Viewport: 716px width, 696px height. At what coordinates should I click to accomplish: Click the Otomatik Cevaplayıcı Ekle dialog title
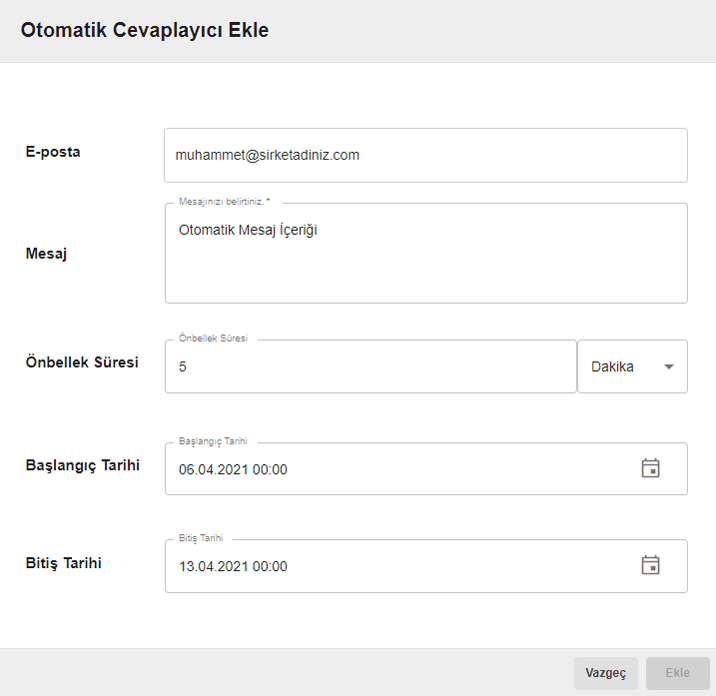pos(145,30)
